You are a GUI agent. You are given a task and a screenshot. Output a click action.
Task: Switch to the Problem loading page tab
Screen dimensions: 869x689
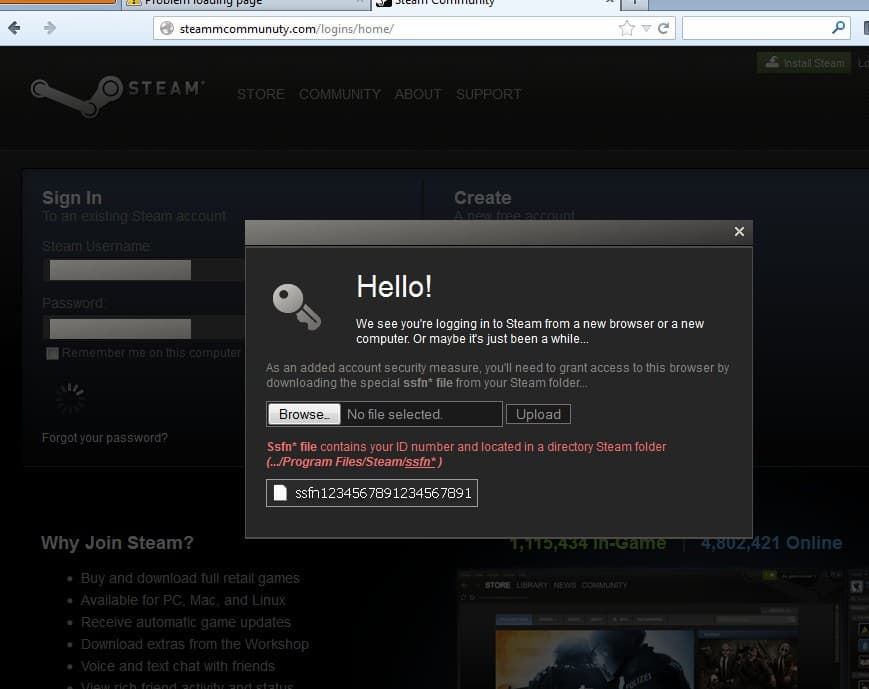(240, 3)
